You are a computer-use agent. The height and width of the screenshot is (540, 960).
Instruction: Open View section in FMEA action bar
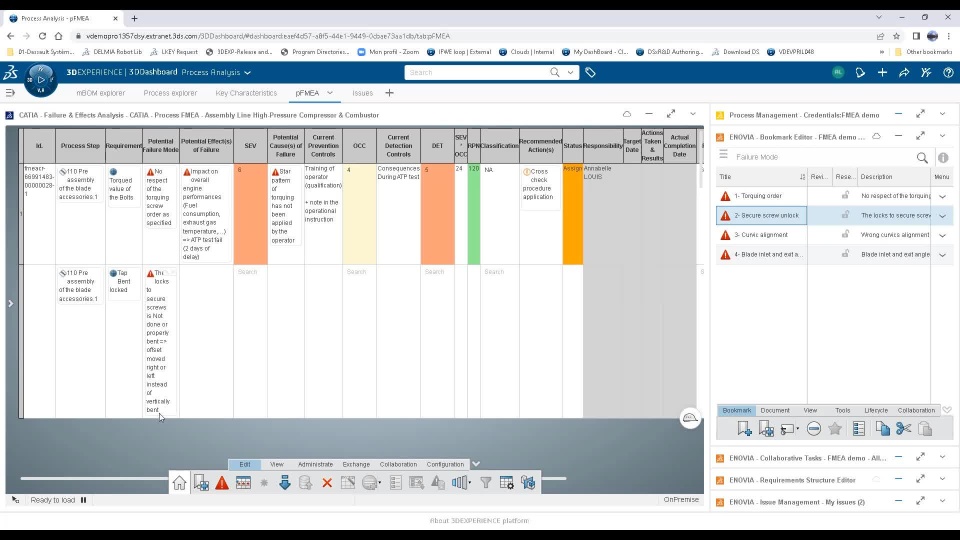(x=277, y=464)
